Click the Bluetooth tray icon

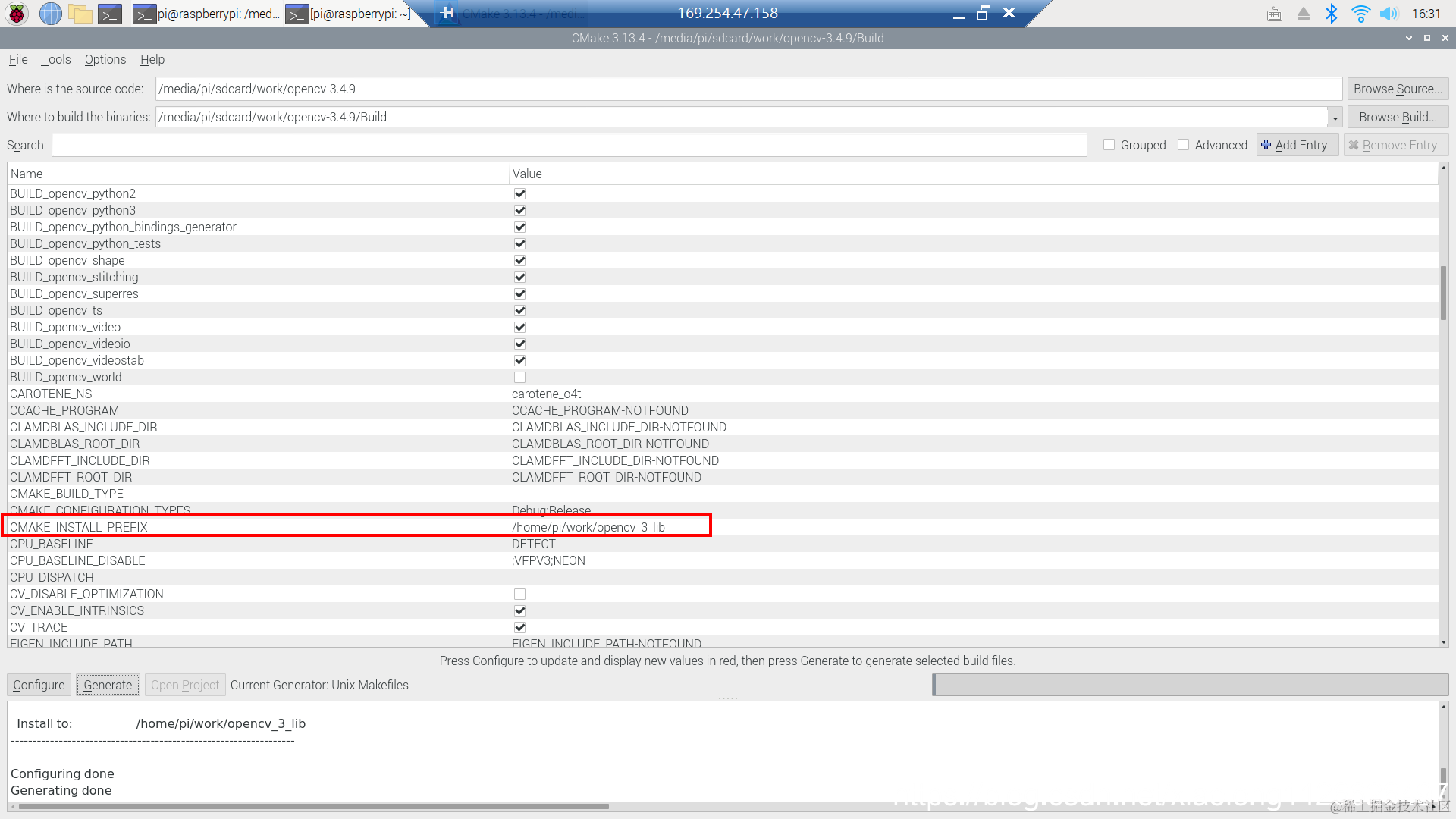click(1331, 13)
